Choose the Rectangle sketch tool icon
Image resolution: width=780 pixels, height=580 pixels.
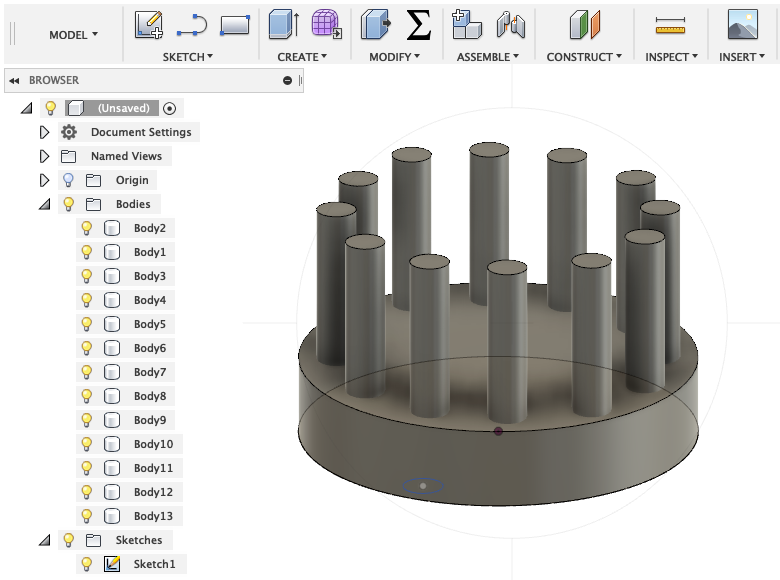235,25
